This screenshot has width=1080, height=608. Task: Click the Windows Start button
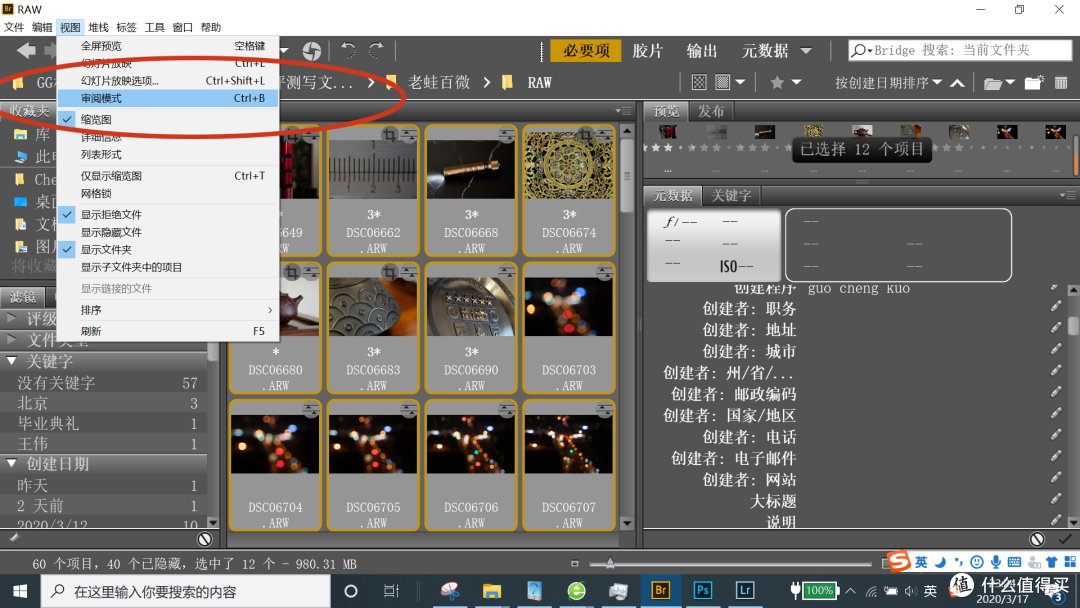coord(20,591)
